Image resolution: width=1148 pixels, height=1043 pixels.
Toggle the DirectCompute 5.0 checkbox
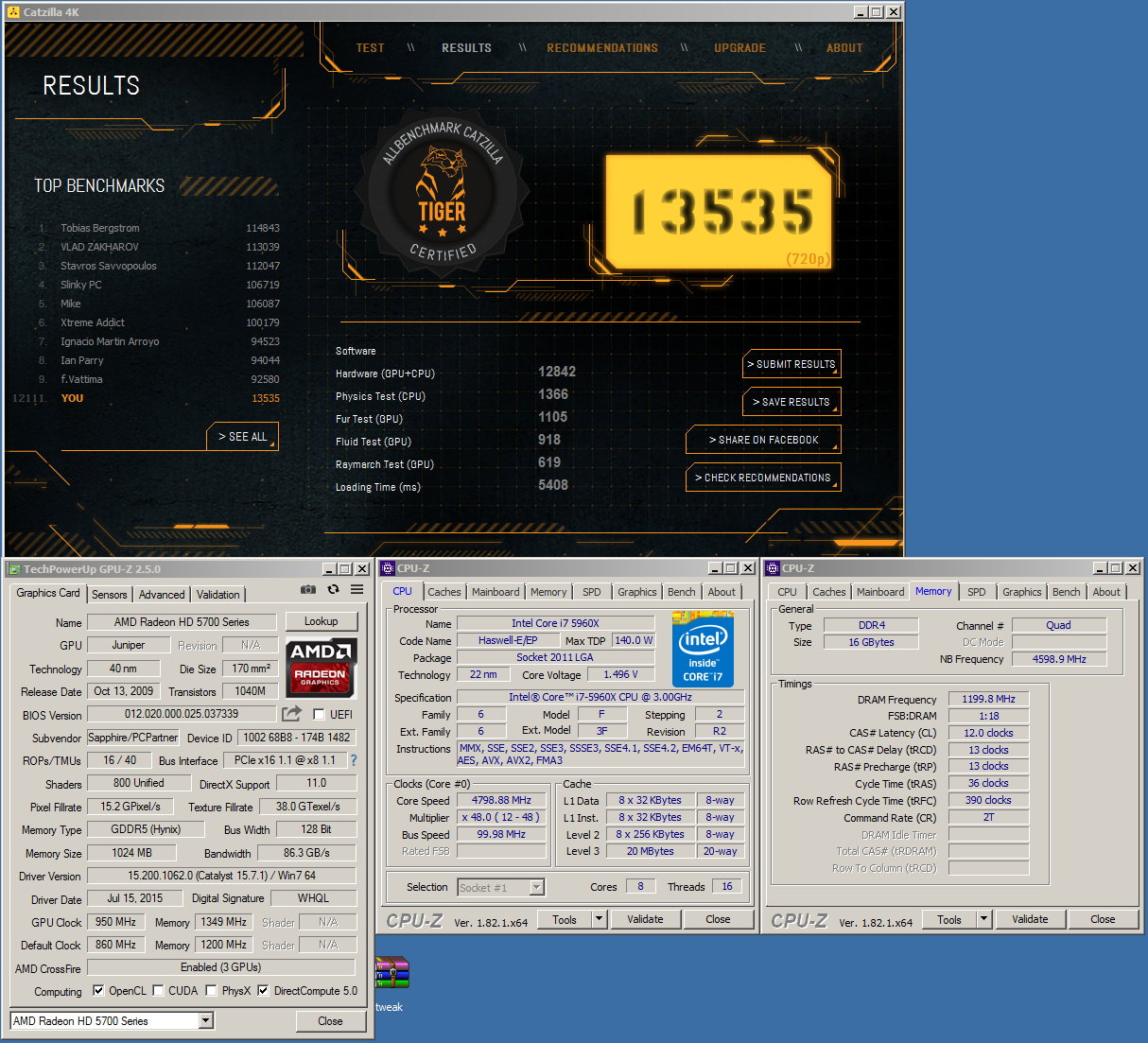tap(263, 990)
